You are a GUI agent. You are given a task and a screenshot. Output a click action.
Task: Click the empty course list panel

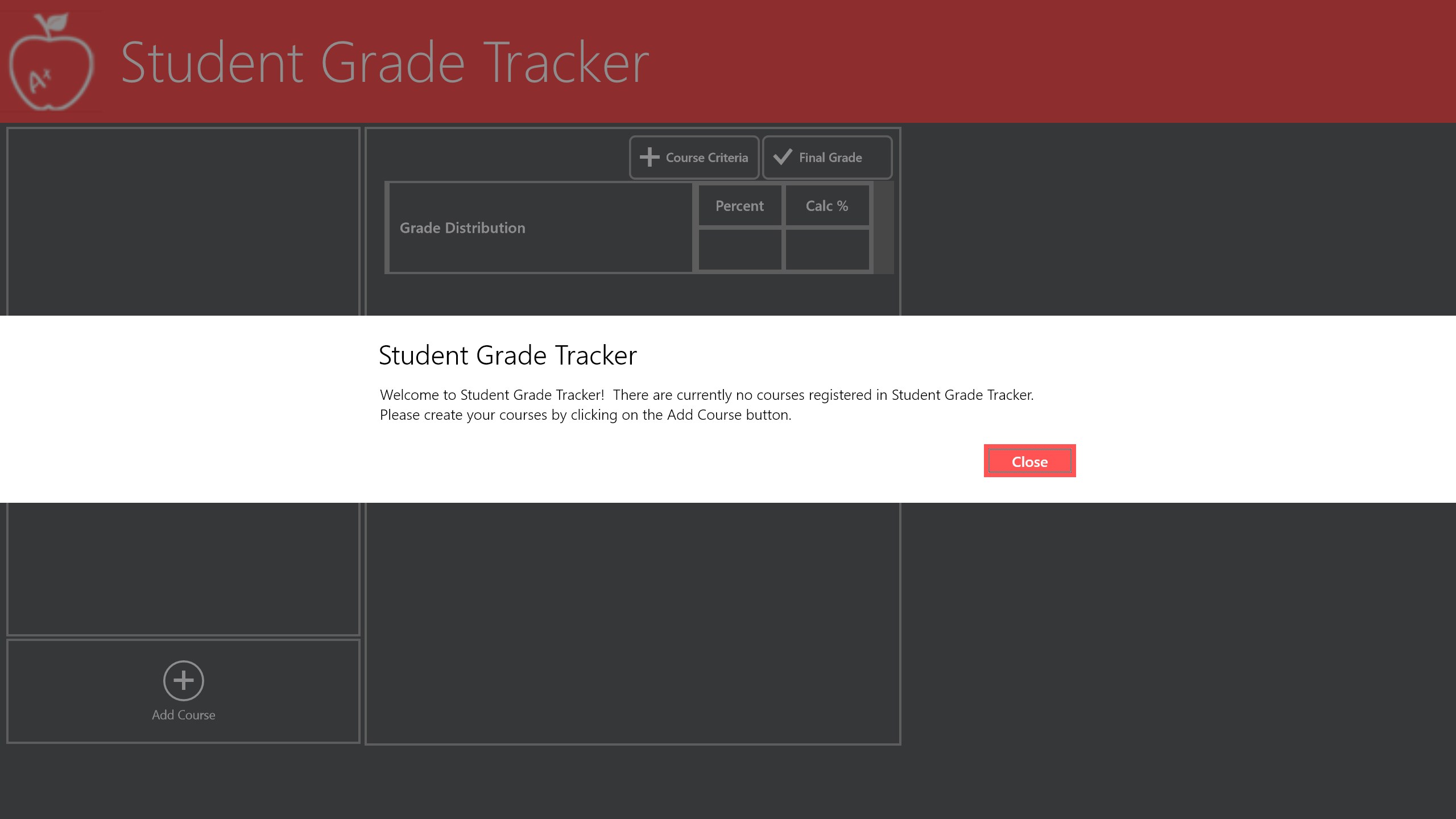point(183,569)
